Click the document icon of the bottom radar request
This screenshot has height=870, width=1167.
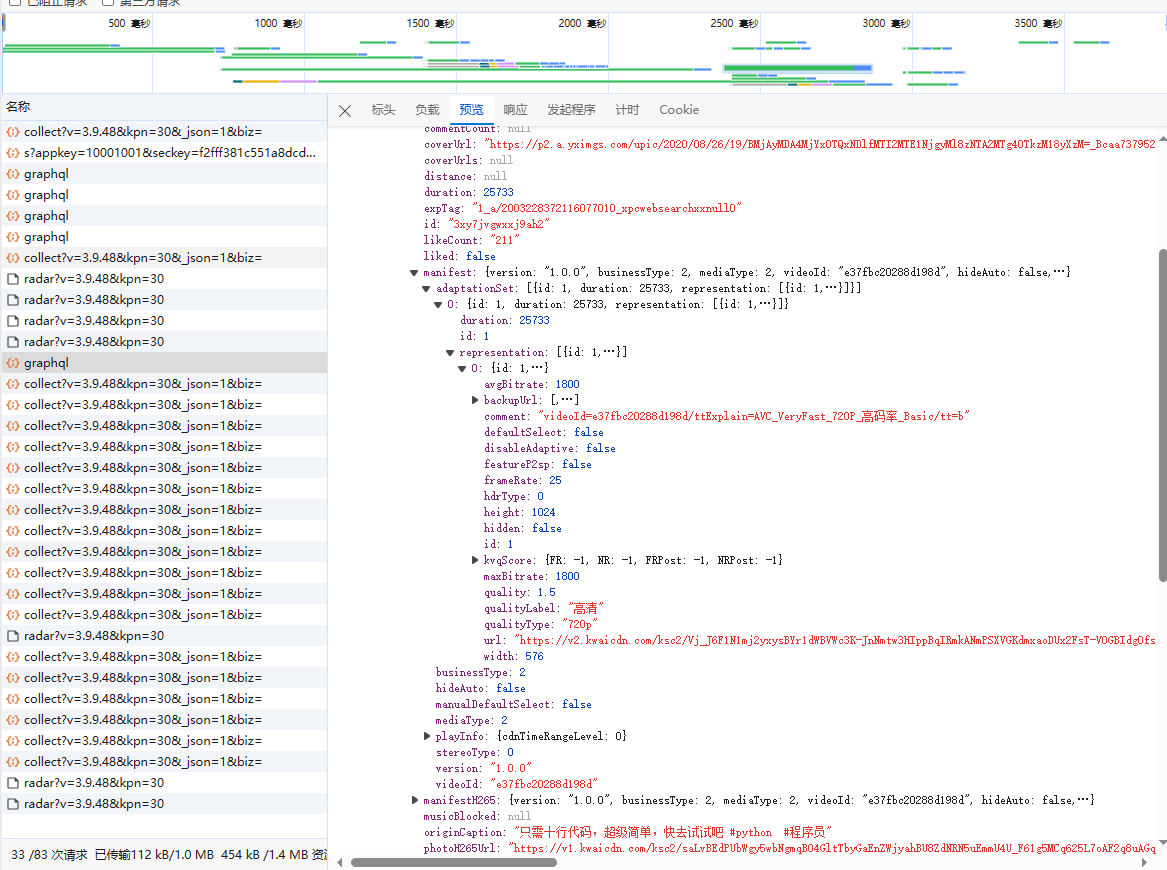coord(13,804)
